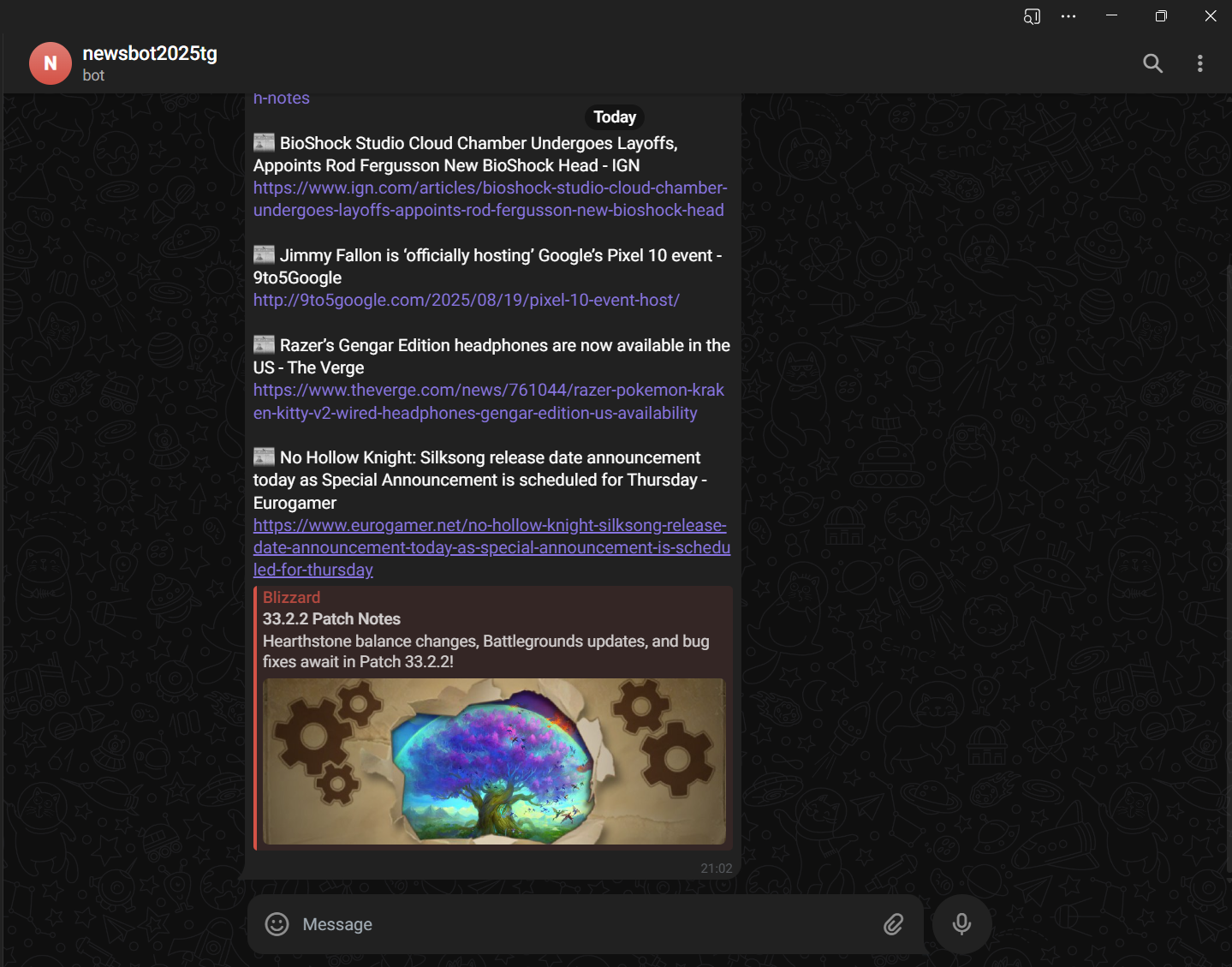The image size is (1232, 967).
Task: Click the newsbot2025tg chat title
Action: [150, 53]
